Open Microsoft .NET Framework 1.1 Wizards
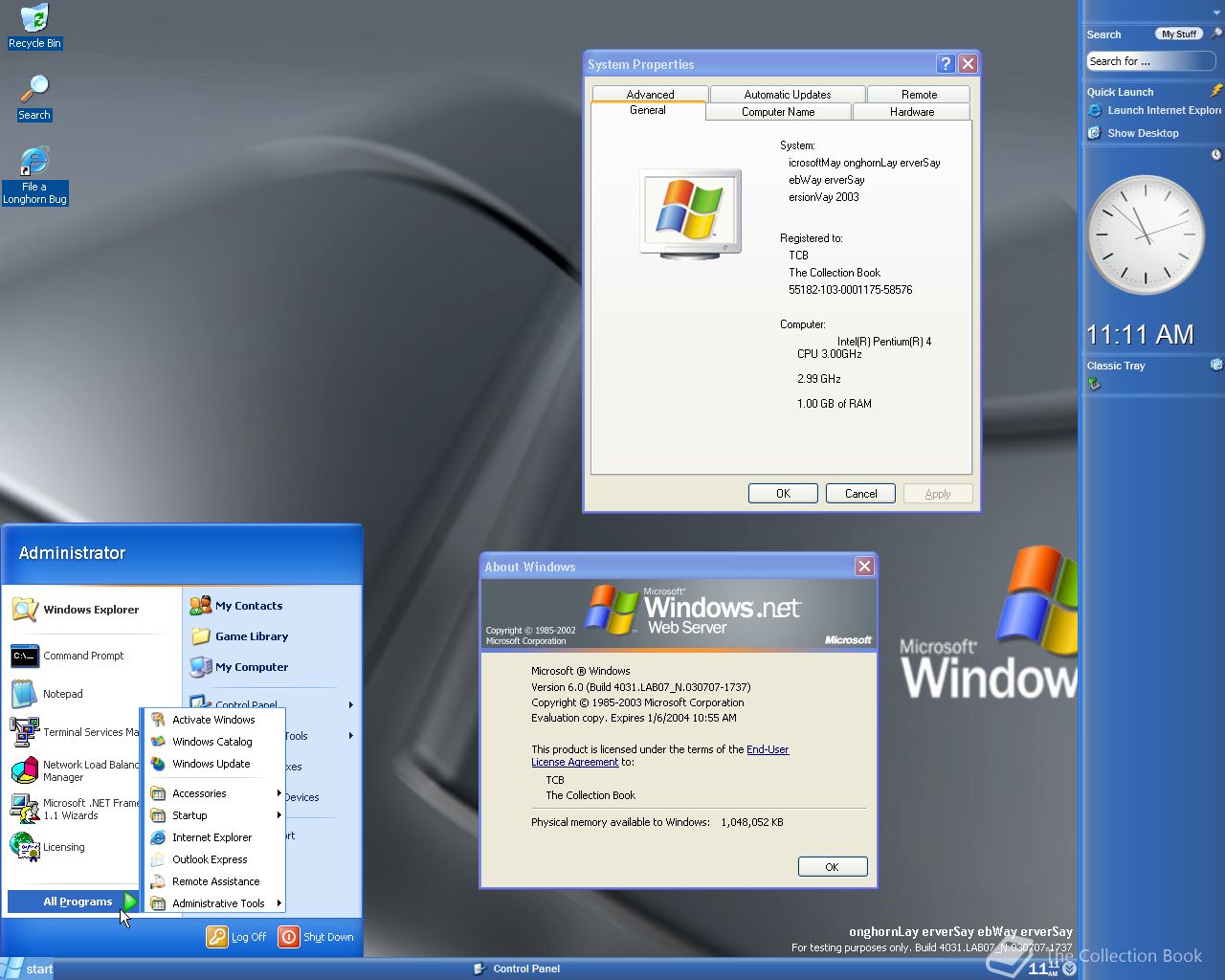Viewport: 1225px width, 980px height. [x=75, y=809]
